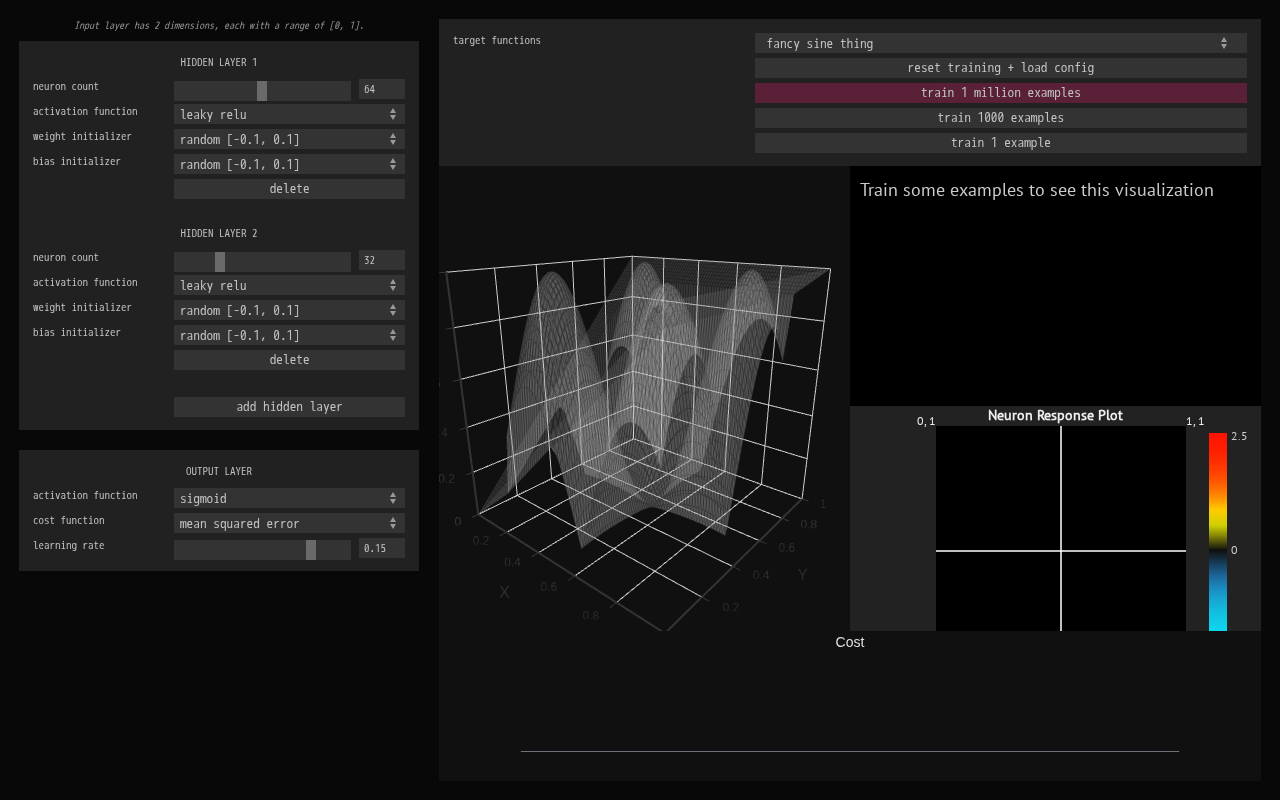
Task: Run train 1000 examples
Action: [x=1000, y=118]
